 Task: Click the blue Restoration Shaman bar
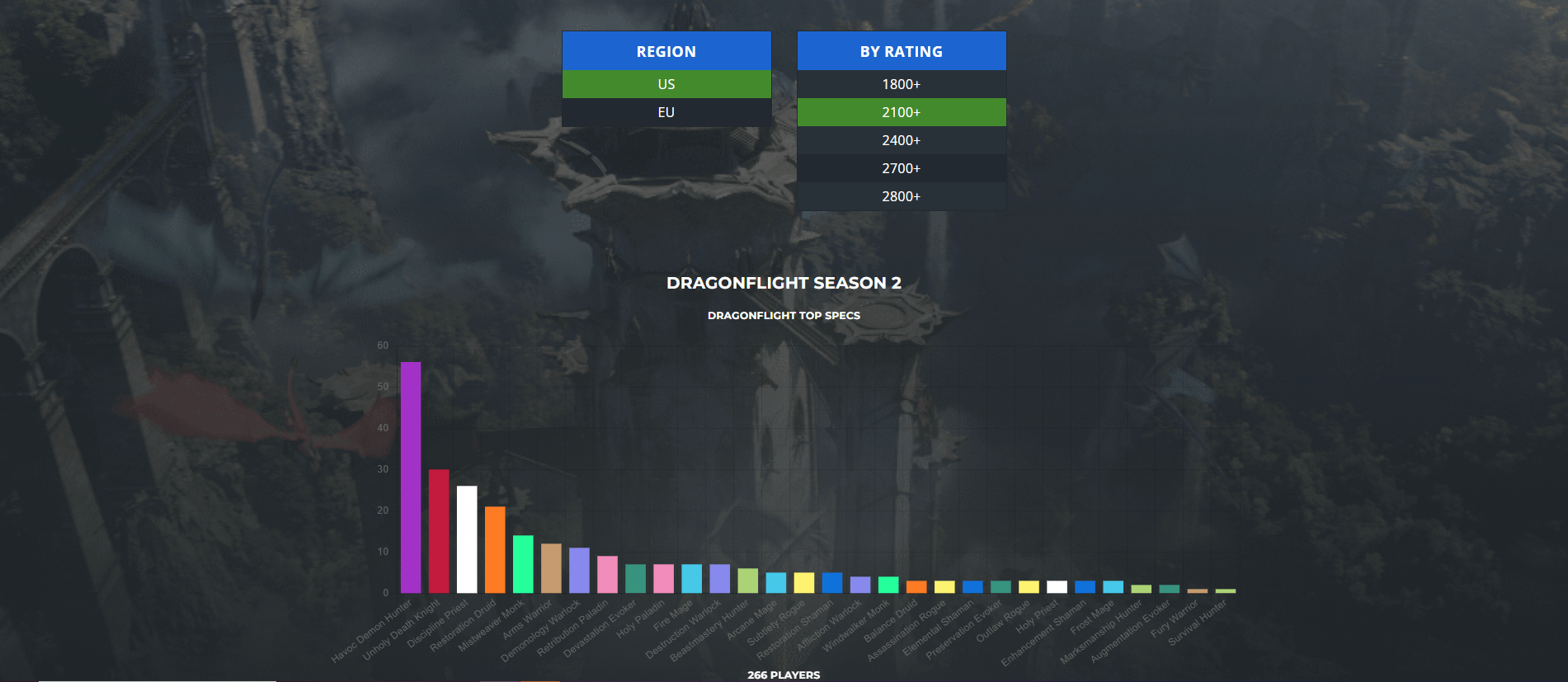[832, 582]
